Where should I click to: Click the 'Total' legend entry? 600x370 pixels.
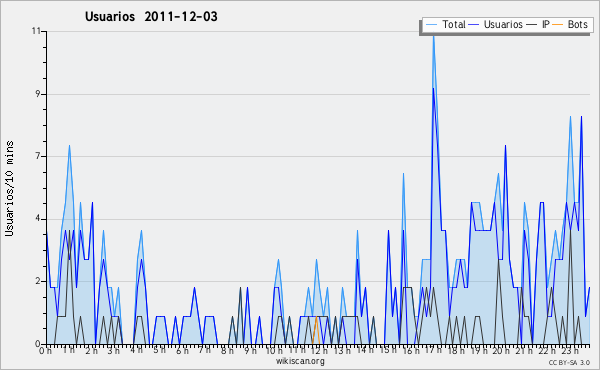coord(454,24)
